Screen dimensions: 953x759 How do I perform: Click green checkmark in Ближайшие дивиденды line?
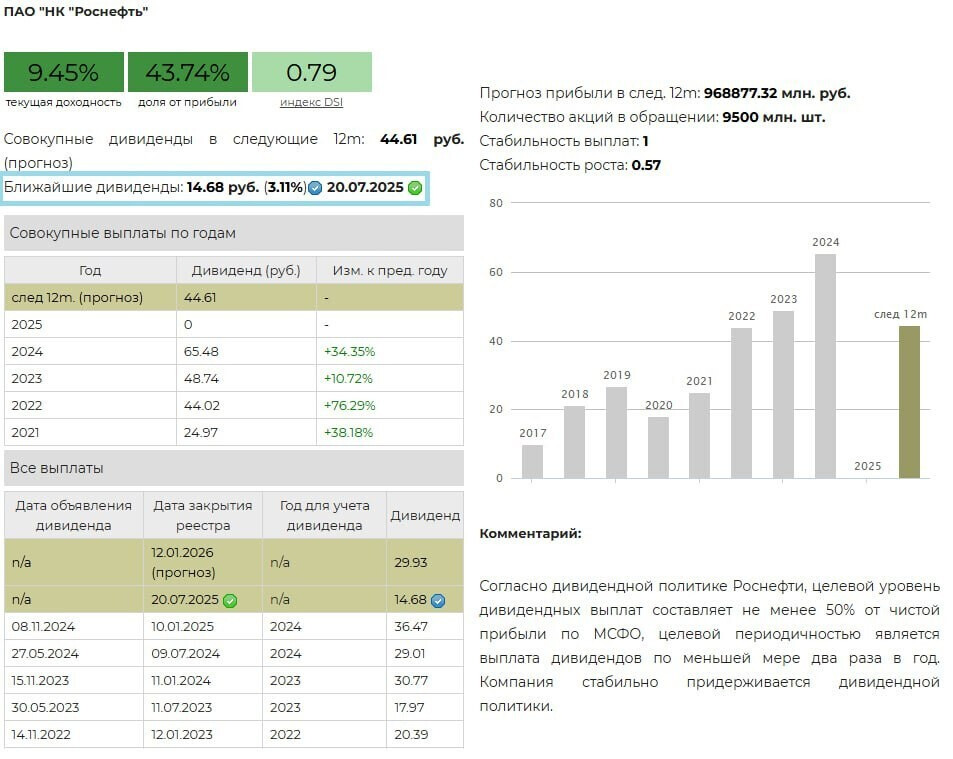(415, 188)
